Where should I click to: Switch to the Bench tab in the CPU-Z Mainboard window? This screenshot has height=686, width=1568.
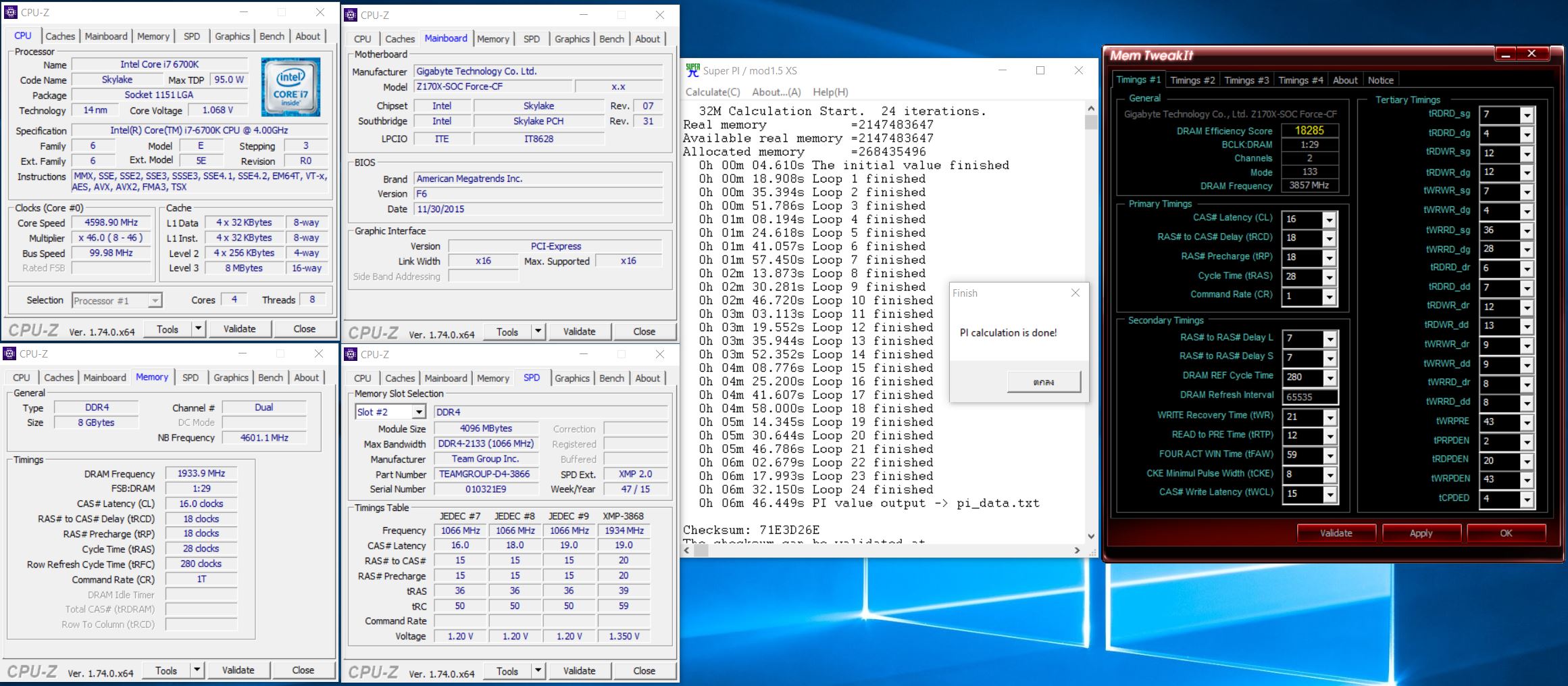pyautogui.click(x=611, y=39)
